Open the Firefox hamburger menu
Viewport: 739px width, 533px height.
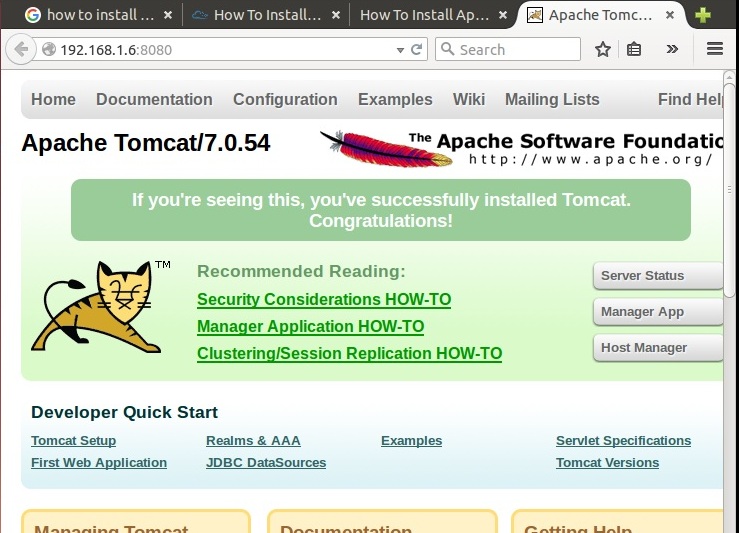(714, 49)
